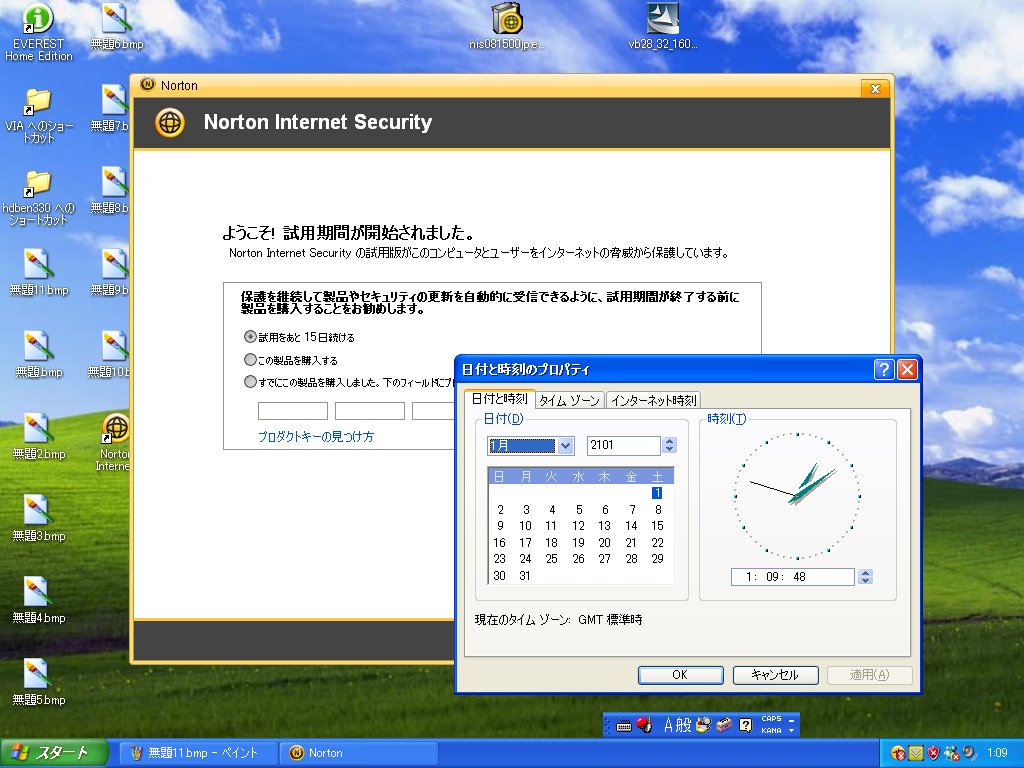This screenshot has width=1024, height=768.
Task: Select day 31 in the calendar
Action: tap(525, 575)
